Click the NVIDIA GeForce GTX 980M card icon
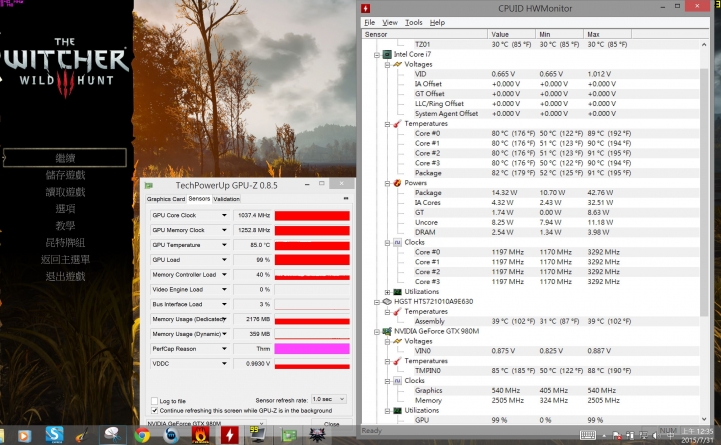 (x=387, y=331)
